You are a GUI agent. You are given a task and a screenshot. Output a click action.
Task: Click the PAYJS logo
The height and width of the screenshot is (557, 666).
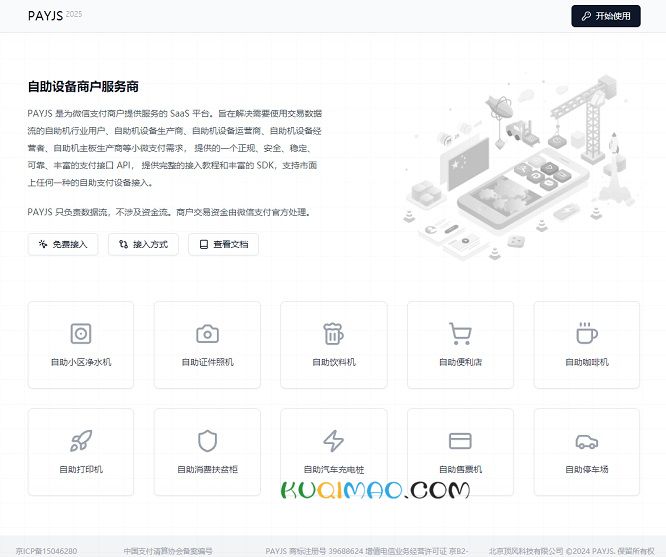coord(45,16)
